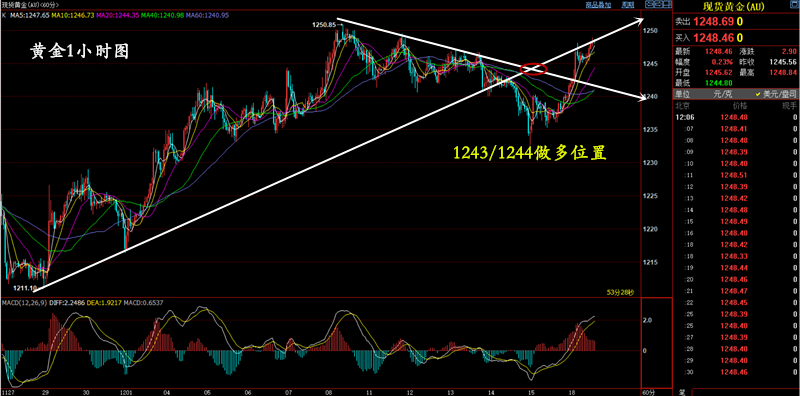This screenshot has width=800, height=396.
Task: Select the :22 tick row priced 1248.45
Action: point(737,303)
